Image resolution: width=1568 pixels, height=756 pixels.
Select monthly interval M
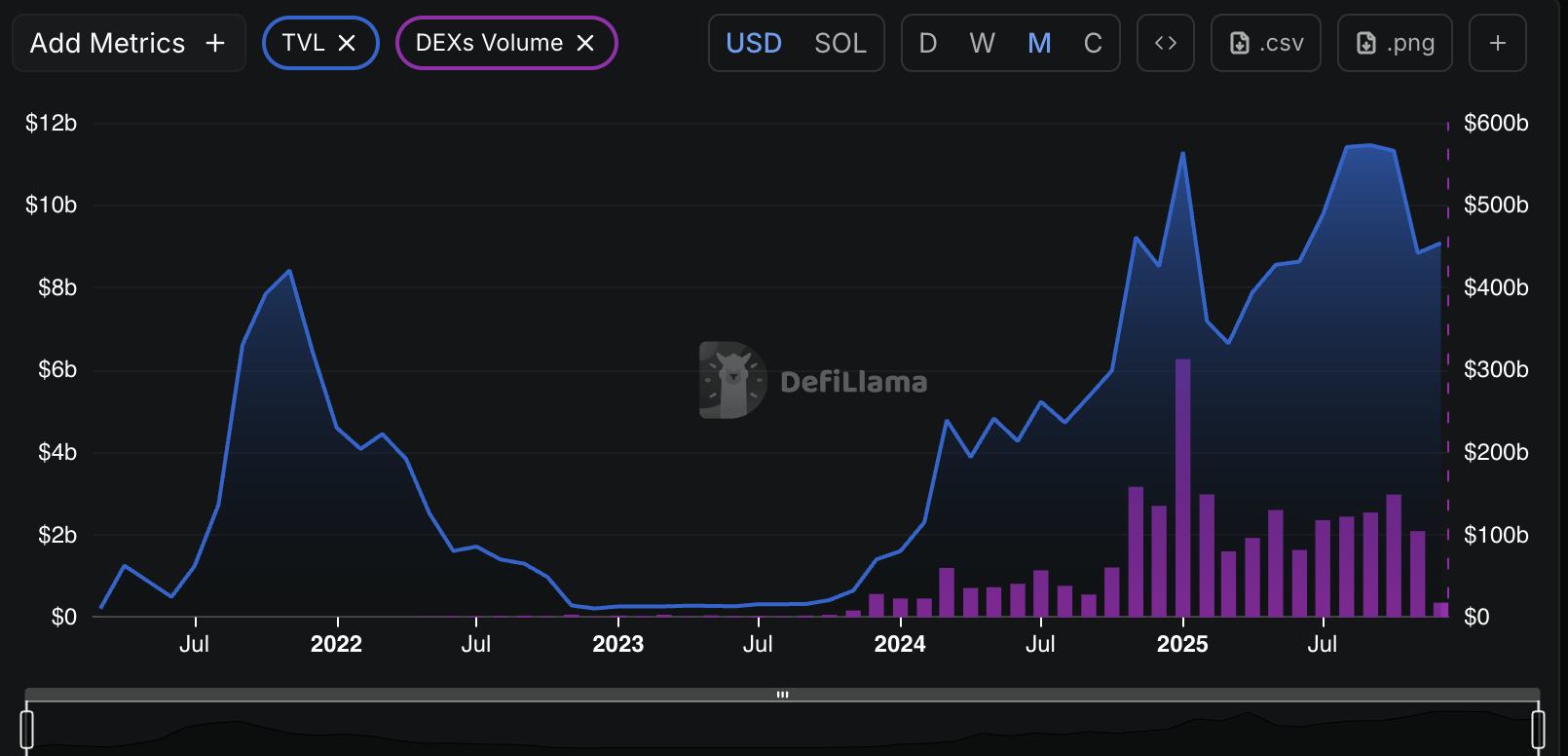tap(1039, 43)
